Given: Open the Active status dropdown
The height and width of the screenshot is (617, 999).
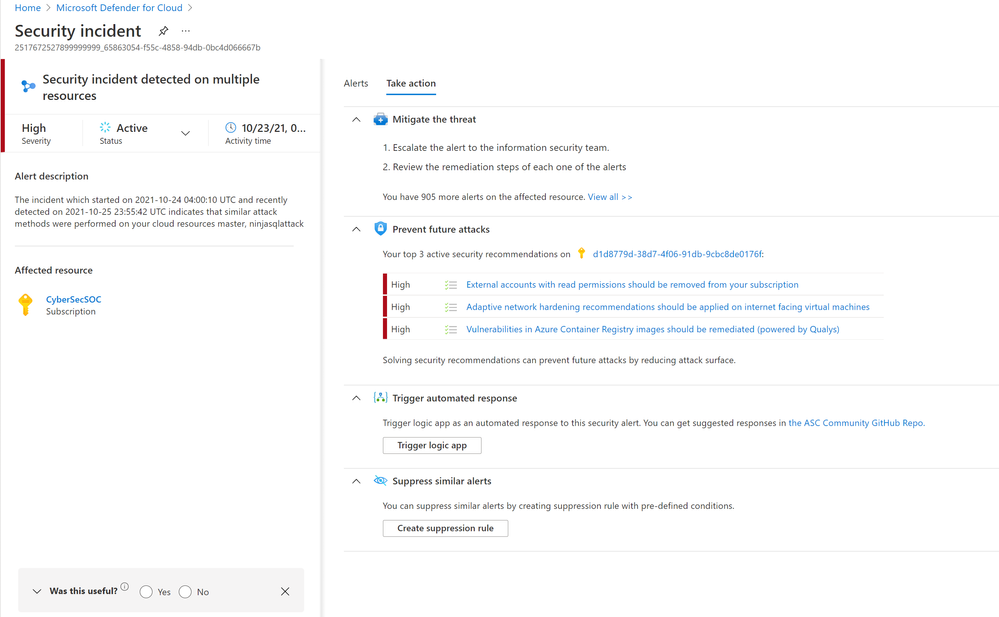Looking at the screenshot, I should click(x=185, y=133).
